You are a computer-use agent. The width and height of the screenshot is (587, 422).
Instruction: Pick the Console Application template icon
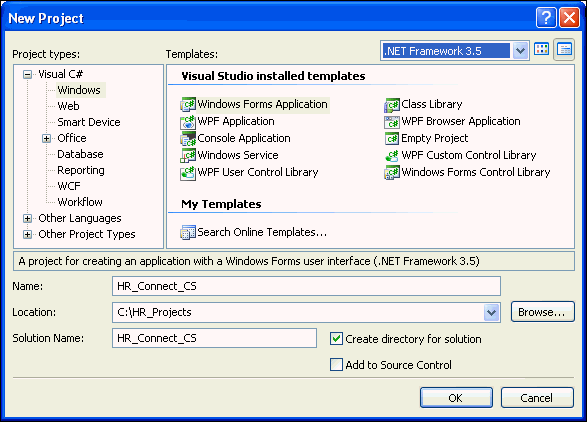click(188, 139)
